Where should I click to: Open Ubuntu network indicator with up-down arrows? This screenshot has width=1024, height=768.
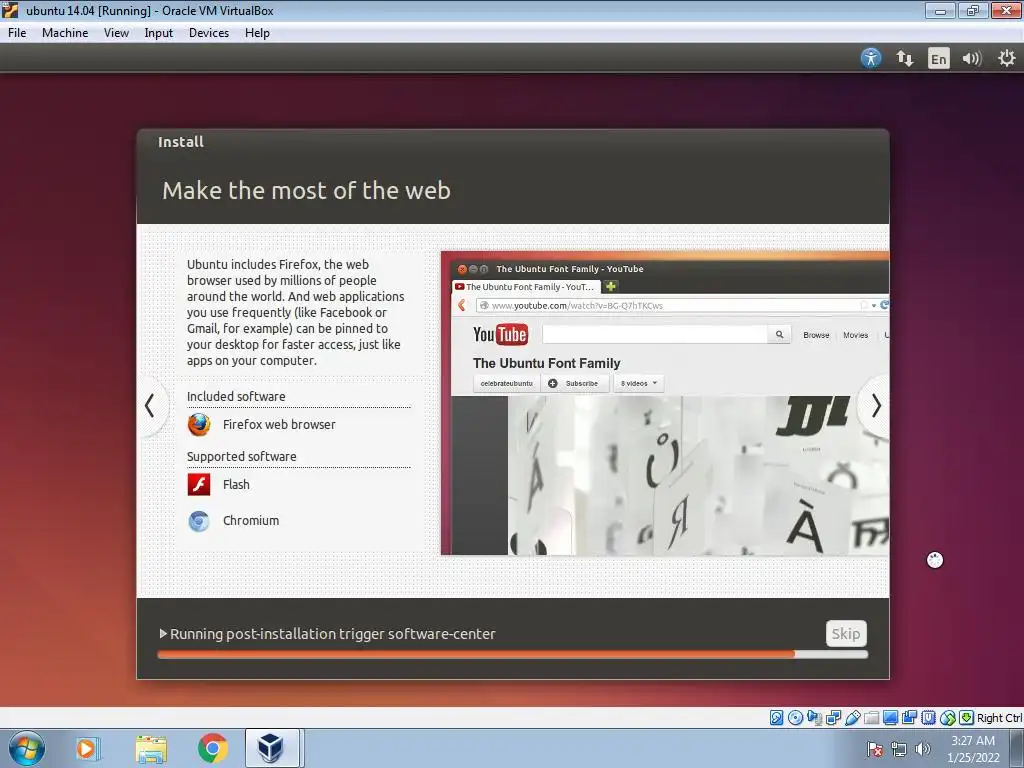904,58
